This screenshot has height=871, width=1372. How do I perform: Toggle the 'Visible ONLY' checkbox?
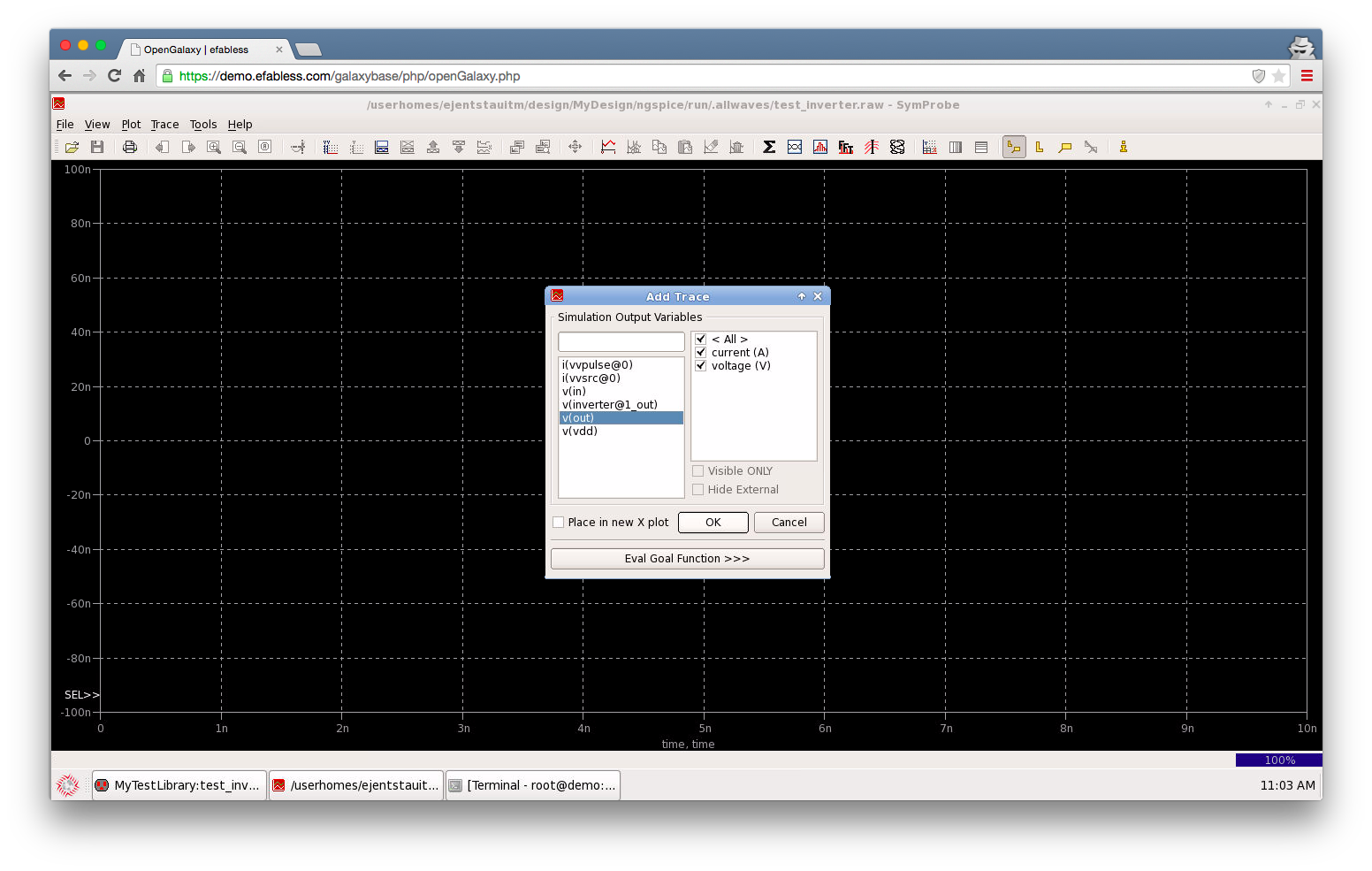coord(698,471)
